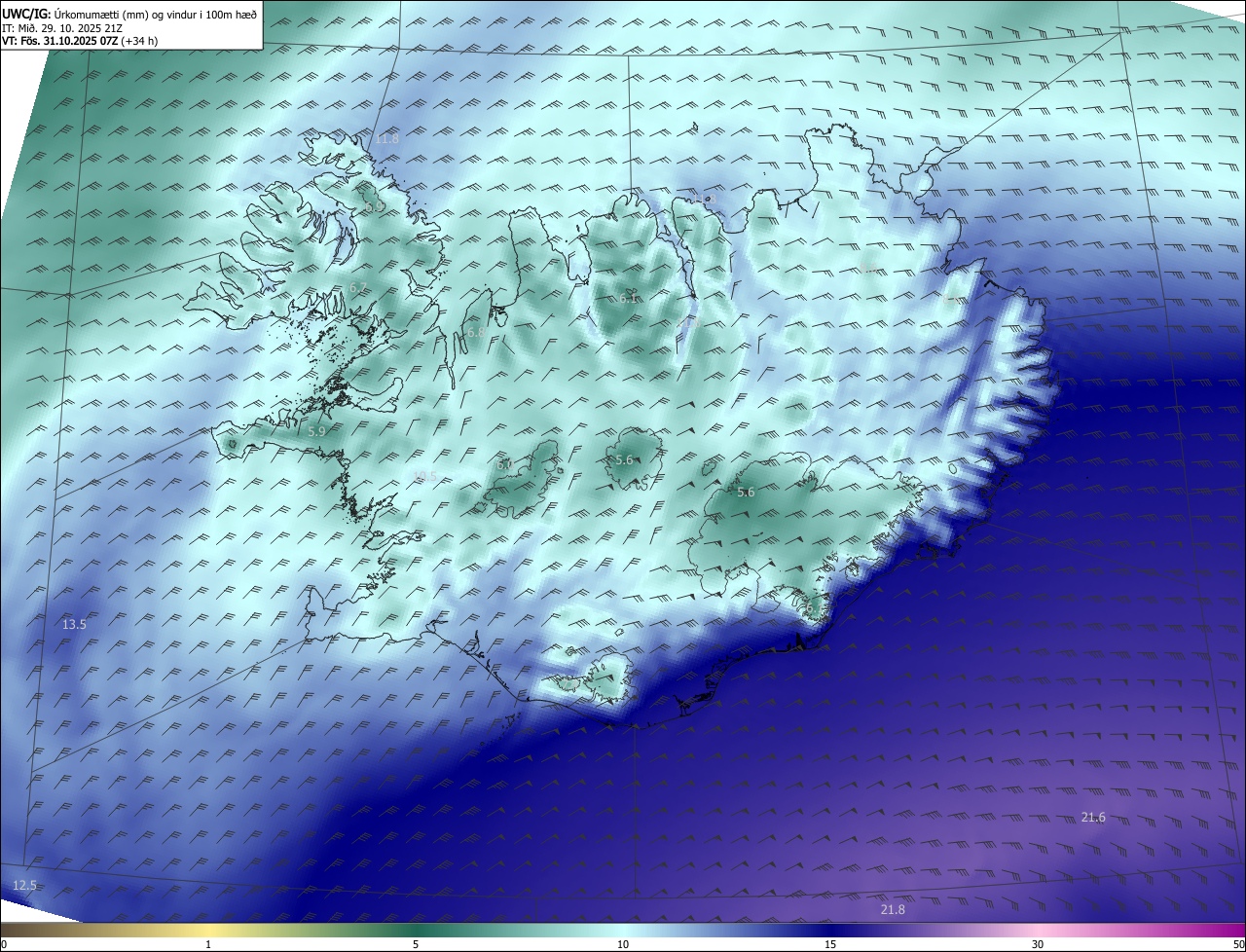Click the 6.7 precipitable water value
The height and width of the screenshot is (952, 1246).
(x=358, y=287)
